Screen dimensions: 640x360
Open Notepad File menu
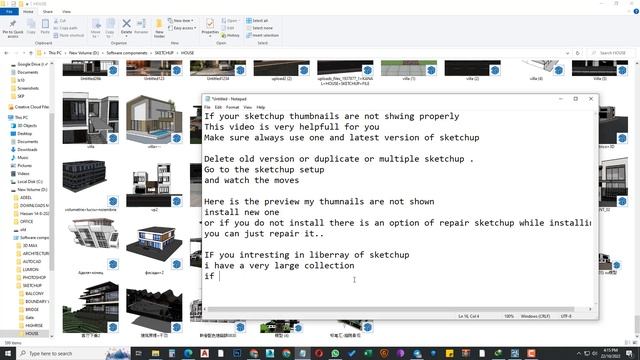coord(207,107)
